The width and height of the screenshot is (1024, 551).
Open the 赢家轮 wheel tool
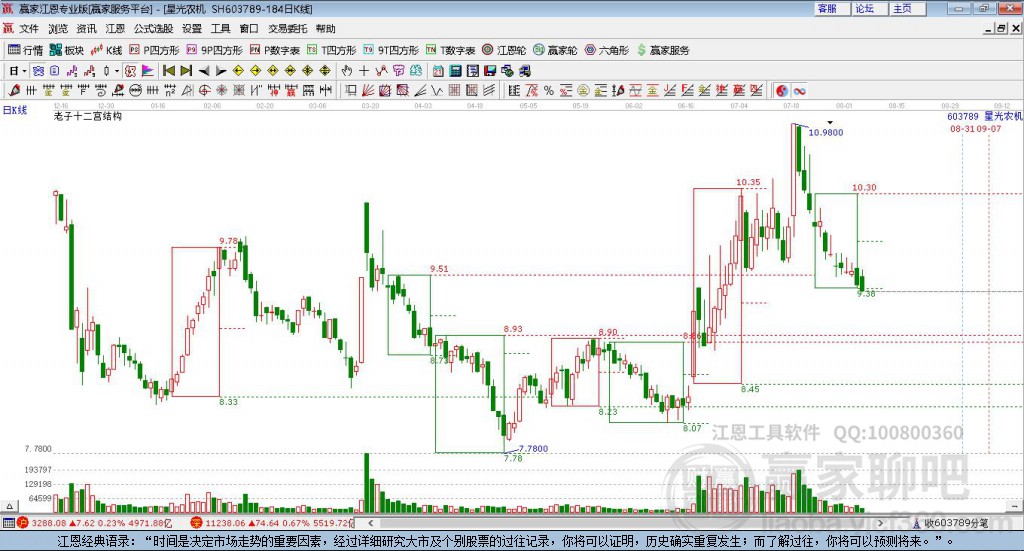pyautogui.click(x=555, y=50)
